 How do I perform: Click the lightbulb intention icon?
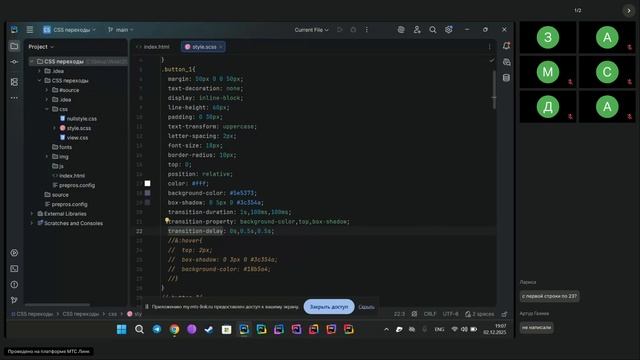pyautogui.click(x=167, y=220)
